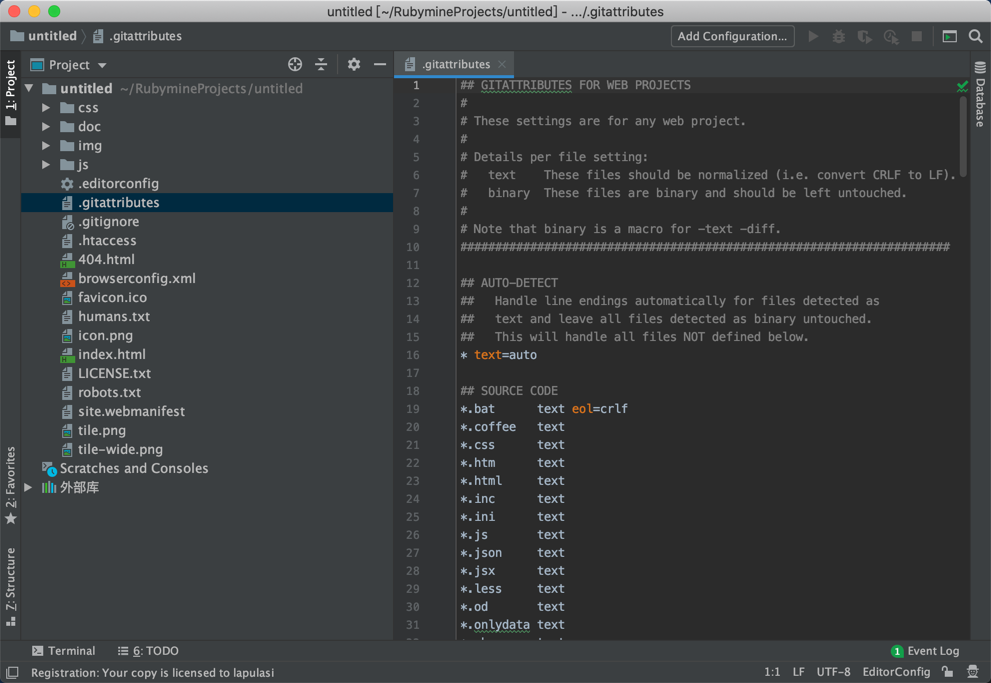Hide the Project panel with minus icon
Viewport: 991px width, 683px height.
click(x=380, y=64)
